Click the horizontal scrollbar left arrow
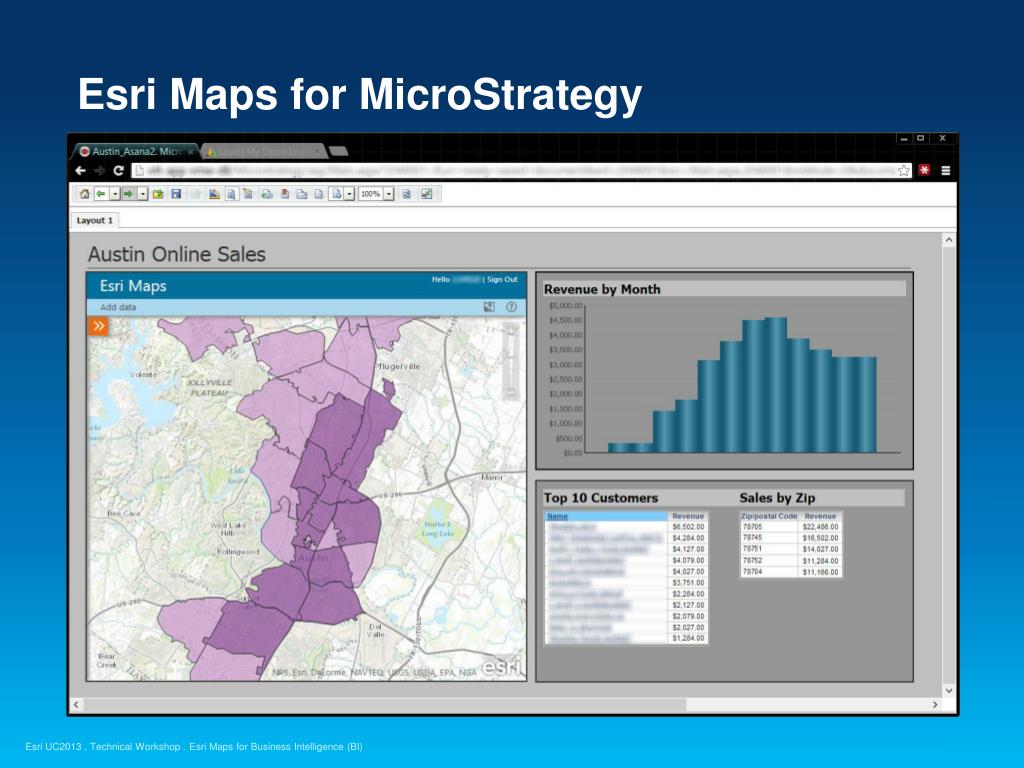Screen dimensions: 1024x768 coord(76,705)
